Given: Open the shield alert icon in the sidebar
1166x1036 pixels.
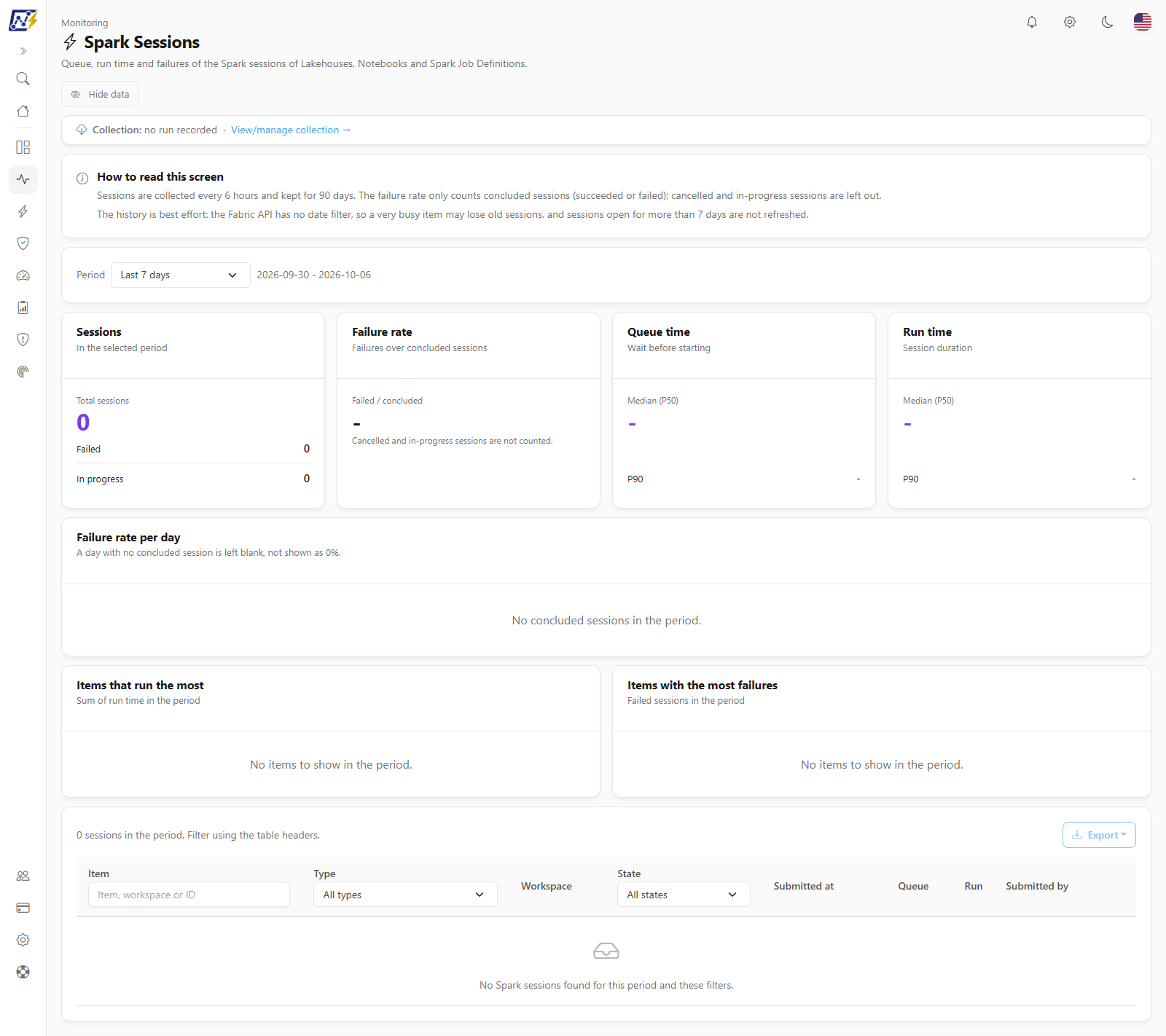Looking at the screenshot, I should point(23,340).
